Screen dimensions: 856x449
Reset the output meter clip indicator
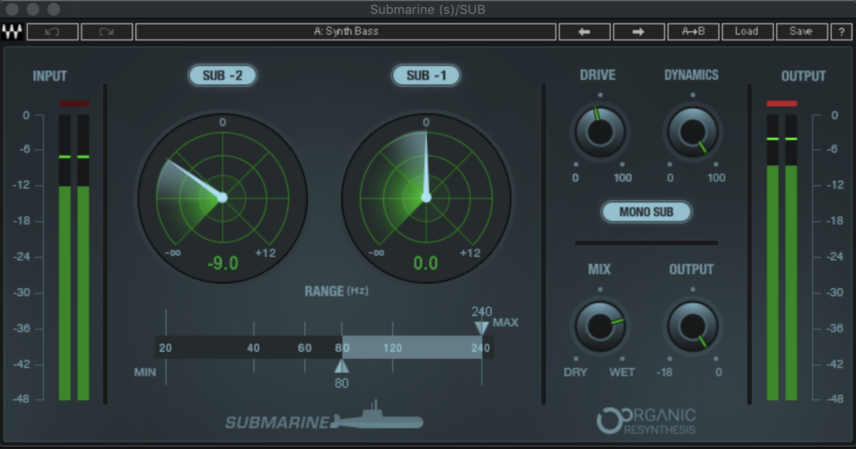782,103
